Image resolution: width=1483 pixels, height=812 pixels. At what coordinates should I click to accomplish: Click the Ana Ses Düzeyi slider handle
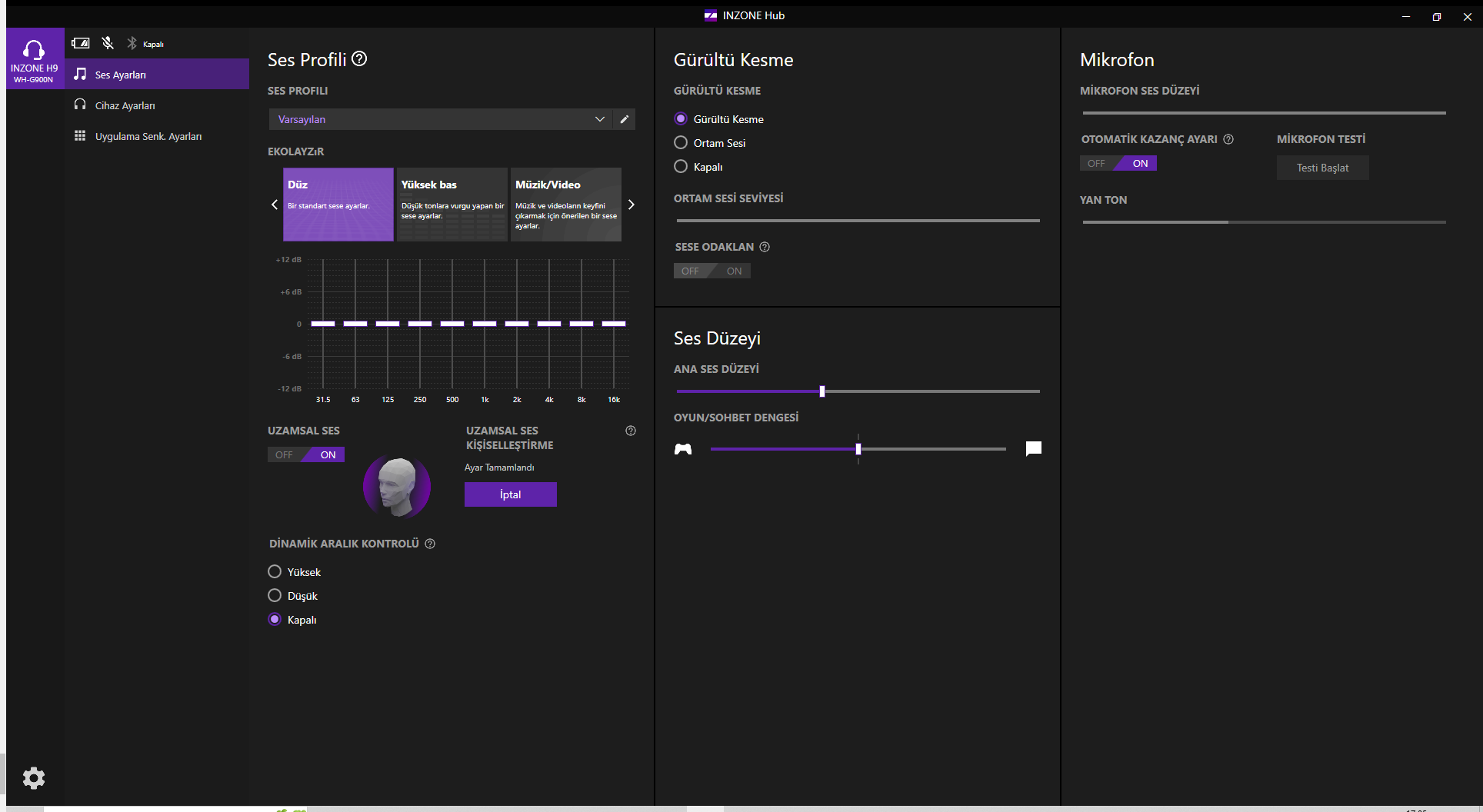click(x=822, y=391)
